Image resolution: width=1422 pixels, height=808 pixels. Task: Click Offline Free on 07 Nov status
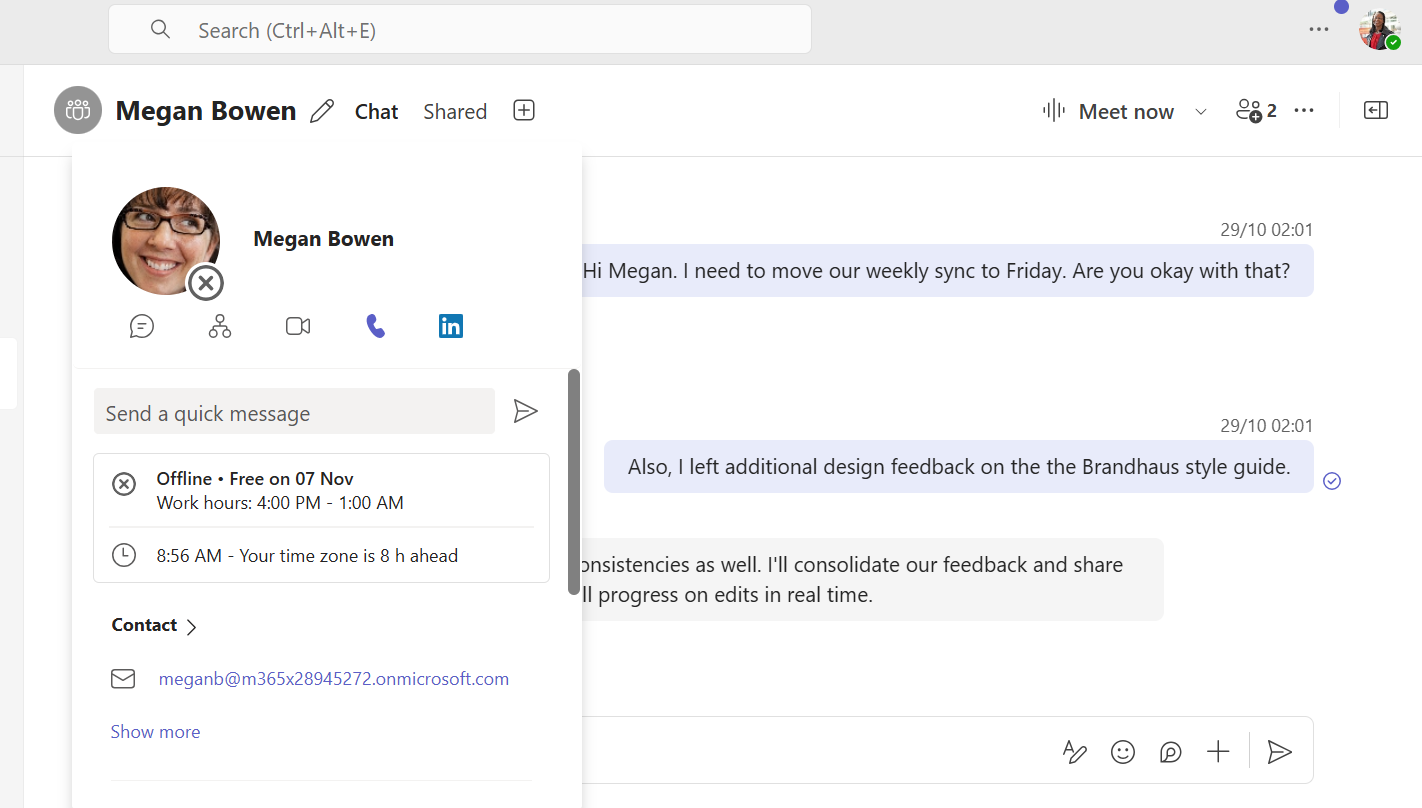pyautogui.click(x=255, y=478)
